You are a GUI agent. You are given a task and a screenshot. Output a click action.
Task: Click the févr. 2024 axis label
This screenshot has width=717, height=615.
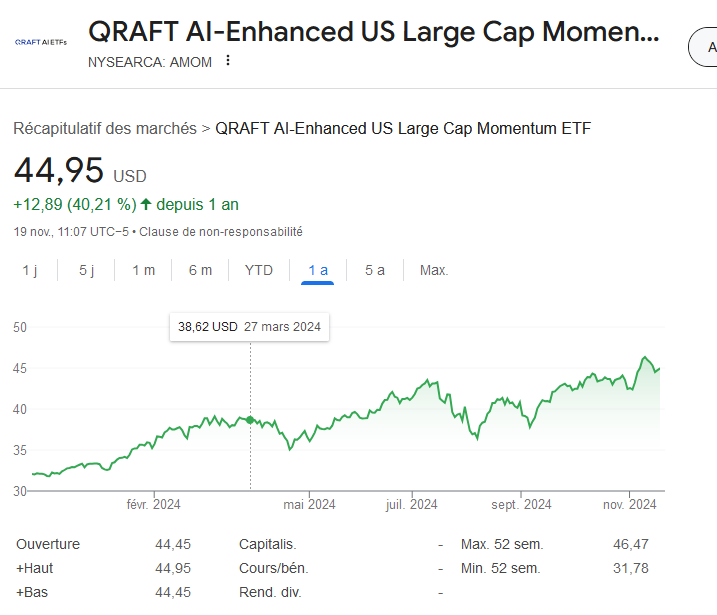click(154, 504)
